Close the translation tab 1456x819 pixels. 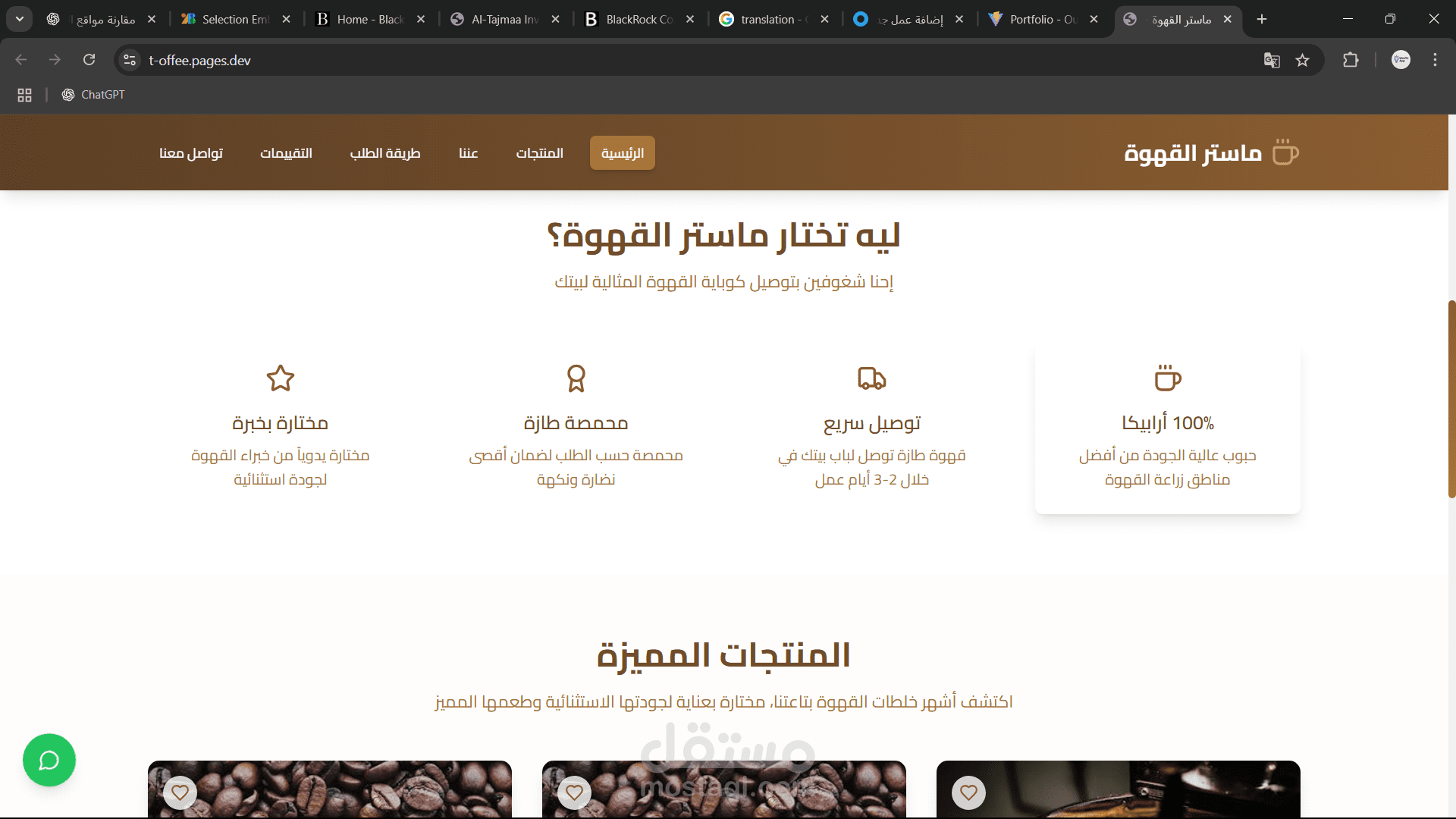click(x=824, y=19)
